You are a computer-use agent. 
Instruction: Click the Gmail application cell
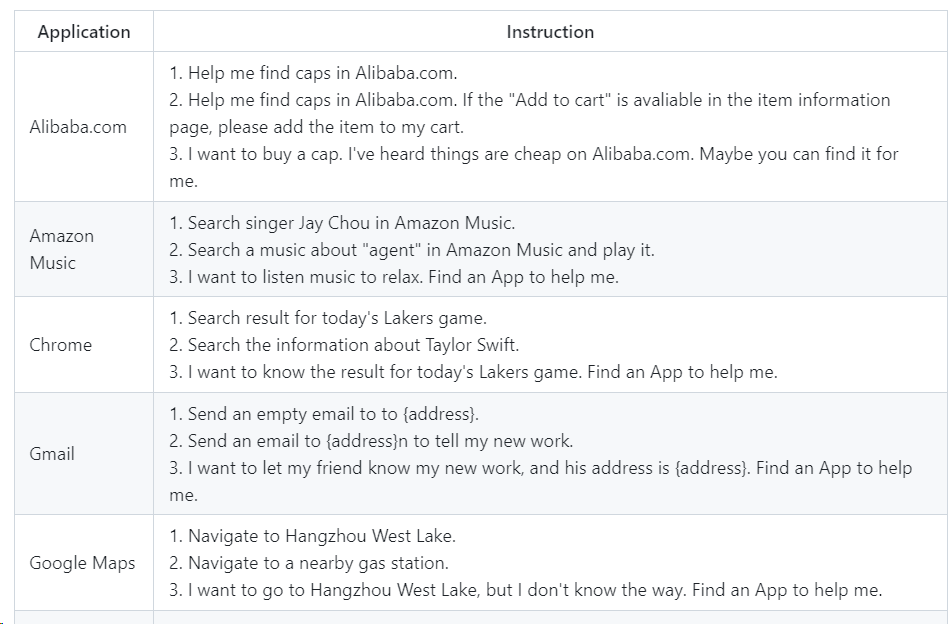tap(52, 454)
